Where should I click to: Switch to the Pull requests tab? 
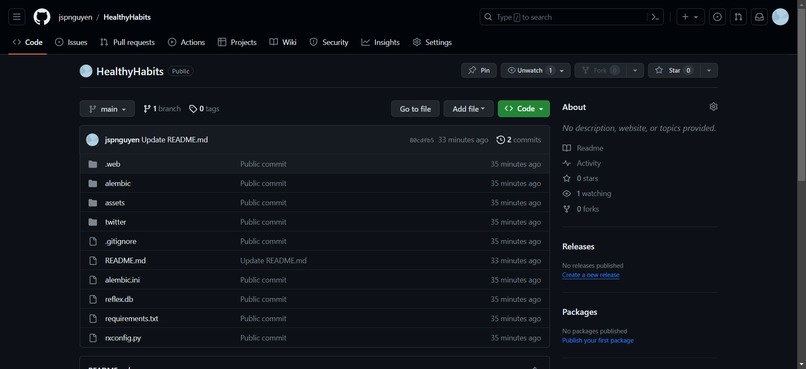(127, 42)
